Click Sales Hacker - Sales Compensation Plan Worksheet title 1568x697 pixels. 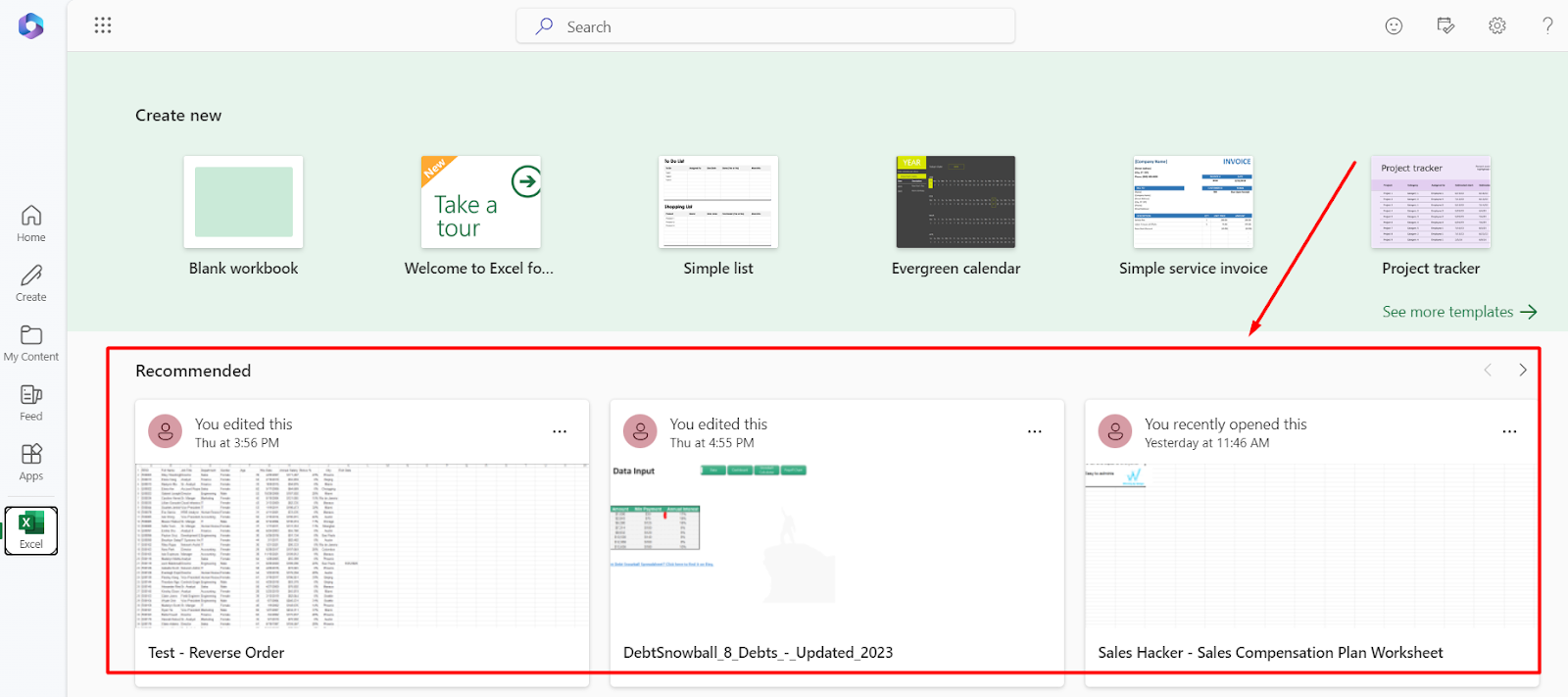click(x=1270, y=653)
